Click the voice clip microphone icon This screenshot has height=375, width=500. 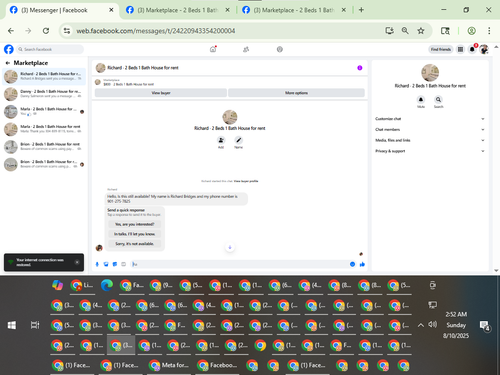97,264
